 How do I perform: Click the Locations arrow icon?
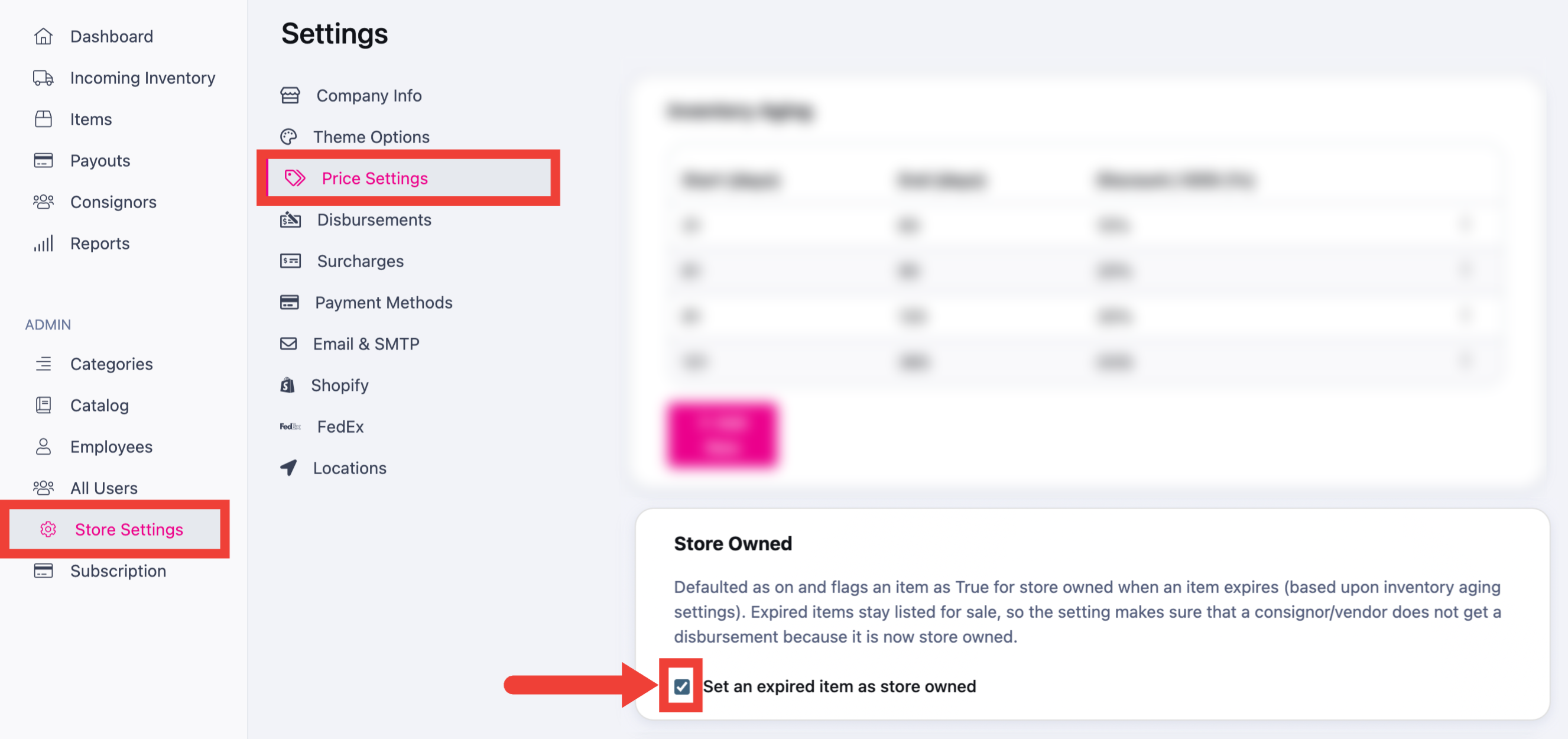click(x=288, y=468)
